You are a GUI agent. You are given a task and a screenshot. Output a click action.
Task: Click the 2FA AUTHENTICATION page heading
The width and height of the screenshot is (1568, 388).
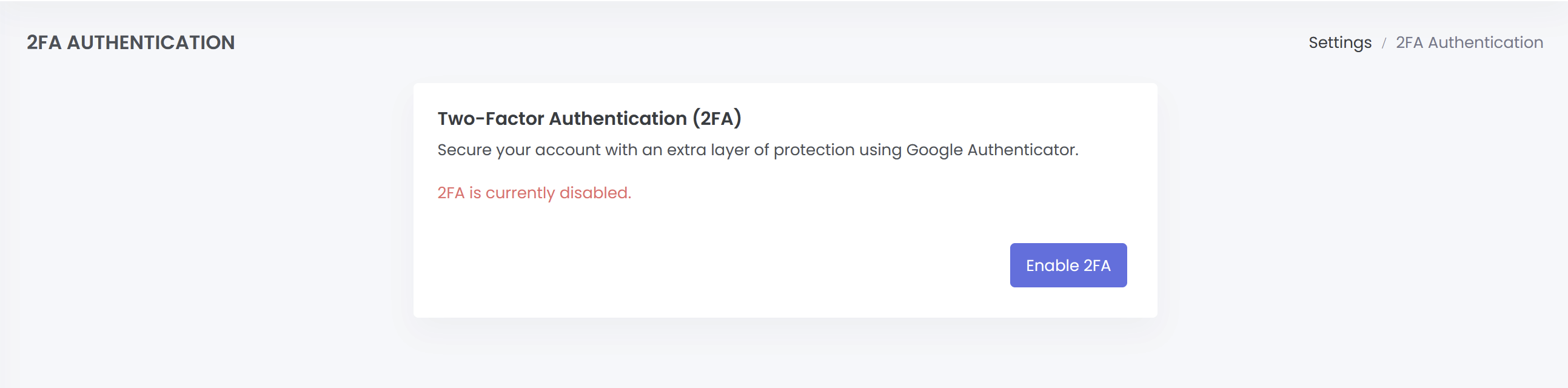click(130, 42)
